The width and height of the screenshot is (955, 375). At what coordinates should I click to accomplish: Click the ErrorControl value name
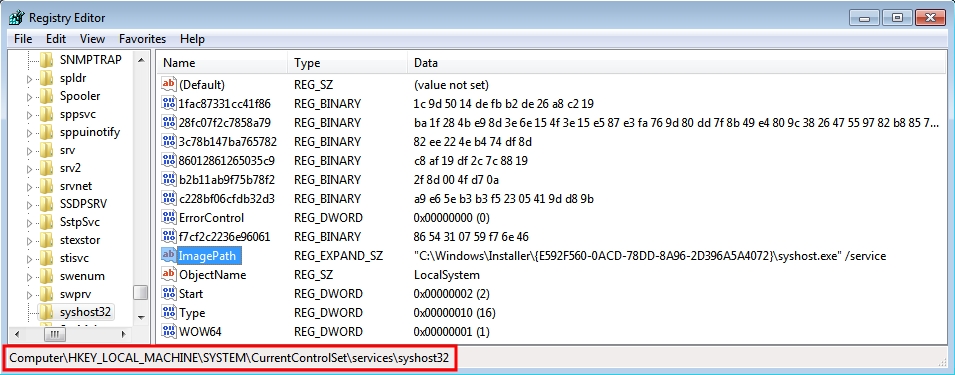tap(211, 218)
